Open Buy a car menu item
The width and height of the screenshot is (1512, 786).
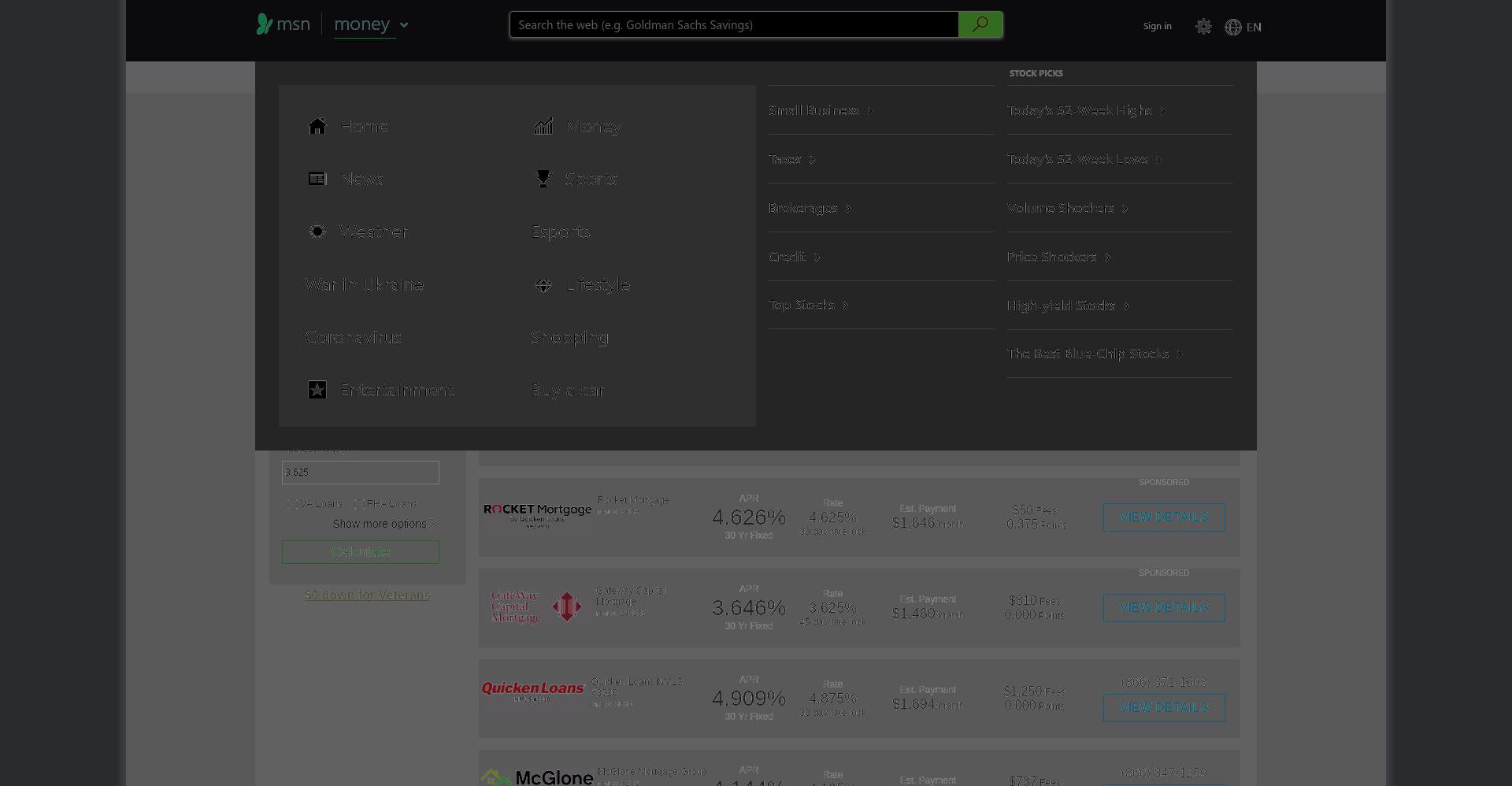[x=568, y=390]
